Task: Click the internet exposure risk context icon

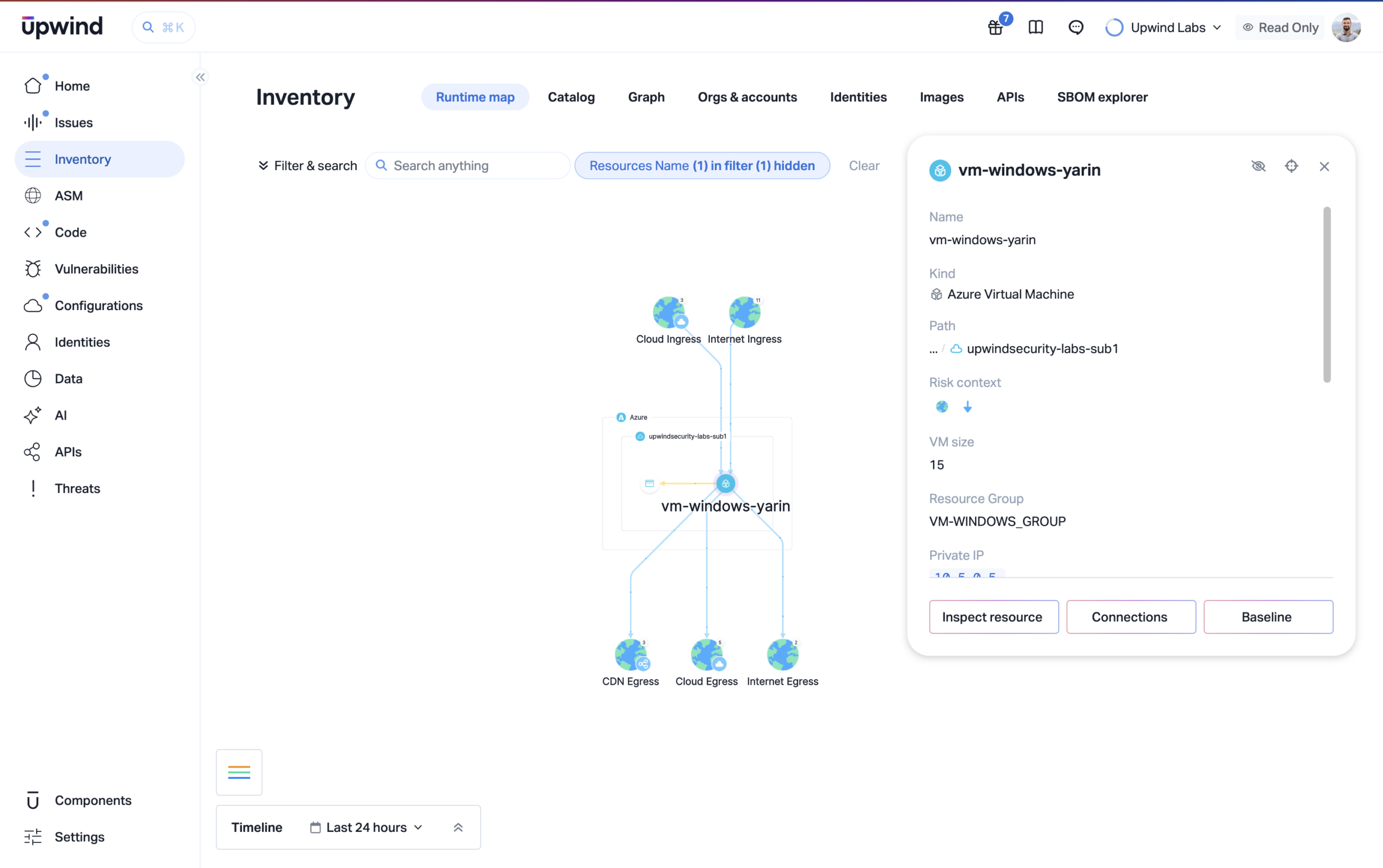Action: click(x=942, y=407)
